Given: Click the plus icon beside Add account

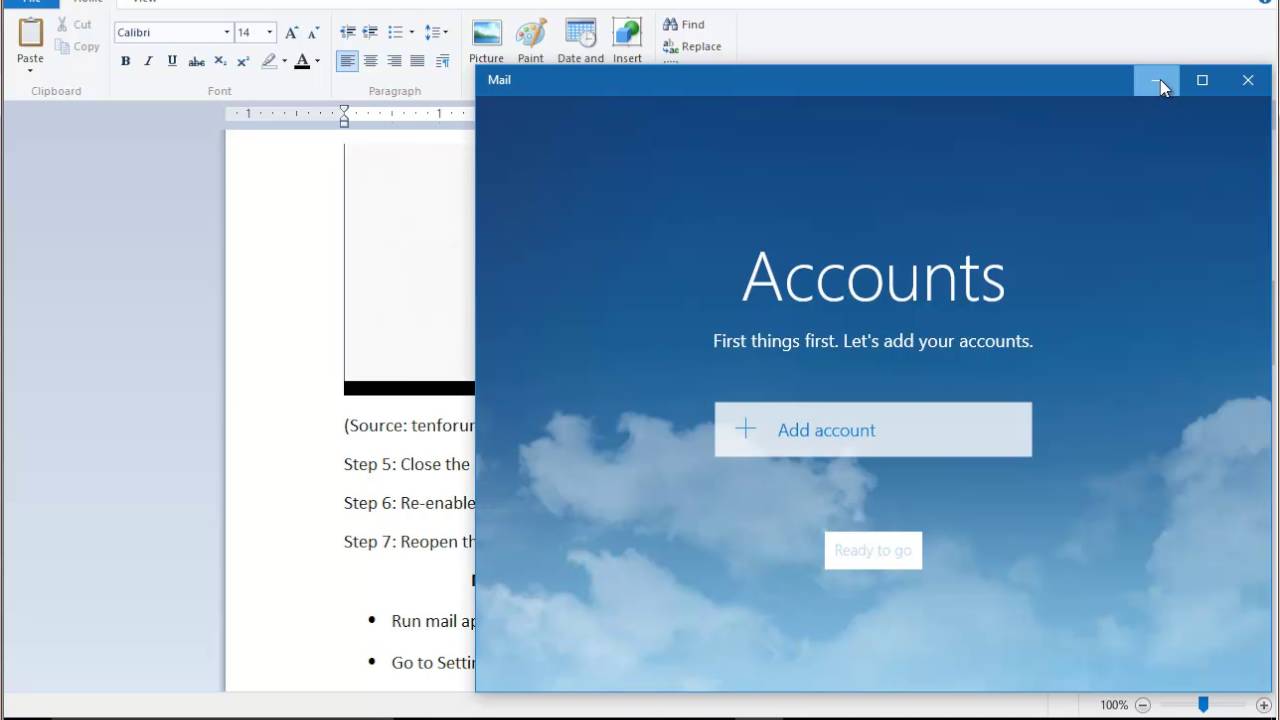Looking at the screenshot, I should [x=746, y=429].
